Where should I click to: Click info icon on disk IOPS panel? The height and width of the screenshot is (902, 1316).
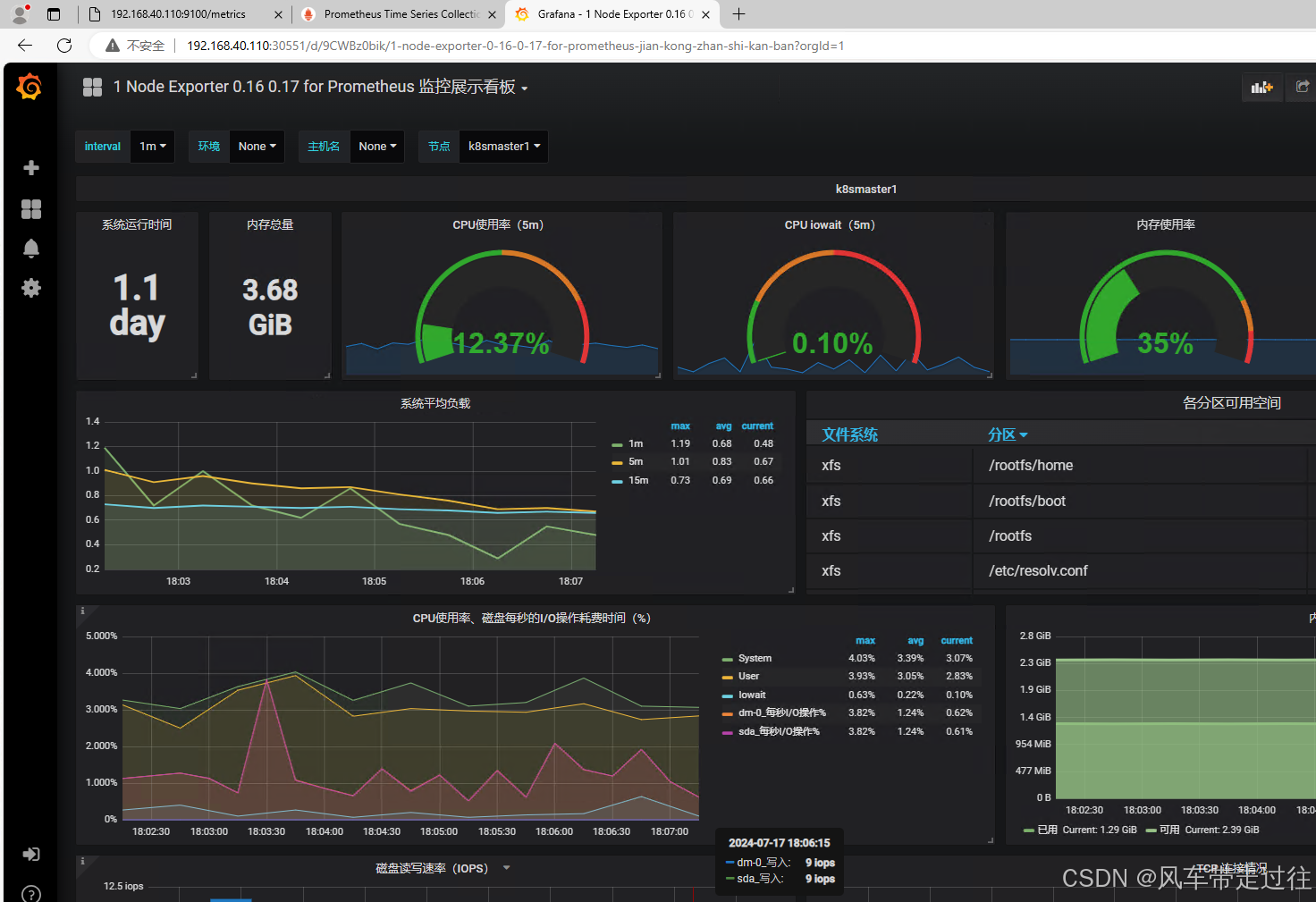[x=82, y=862]
